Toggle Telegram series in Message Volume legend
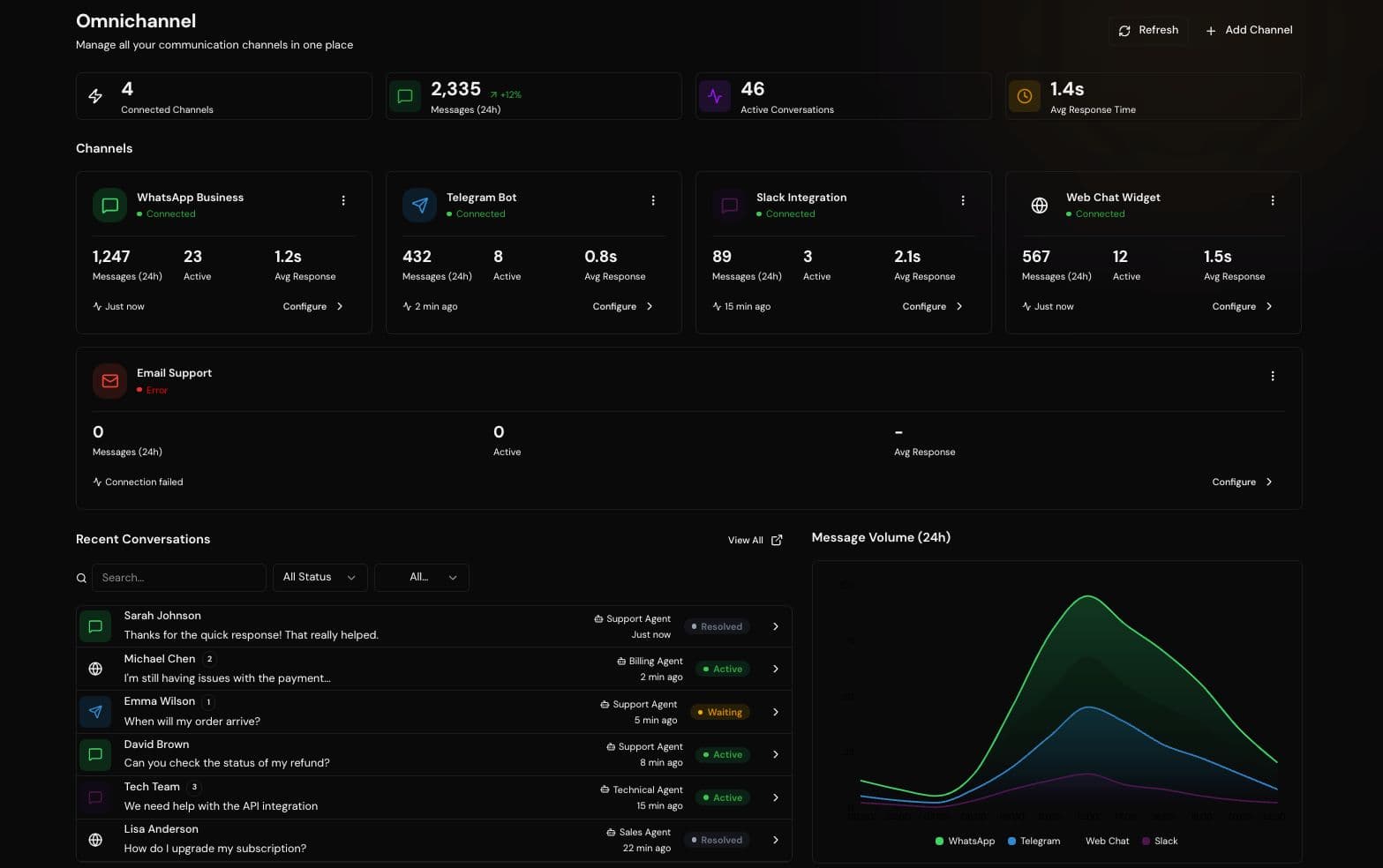The height and width of the screenshot is (868, 1383). point(1033,841)
